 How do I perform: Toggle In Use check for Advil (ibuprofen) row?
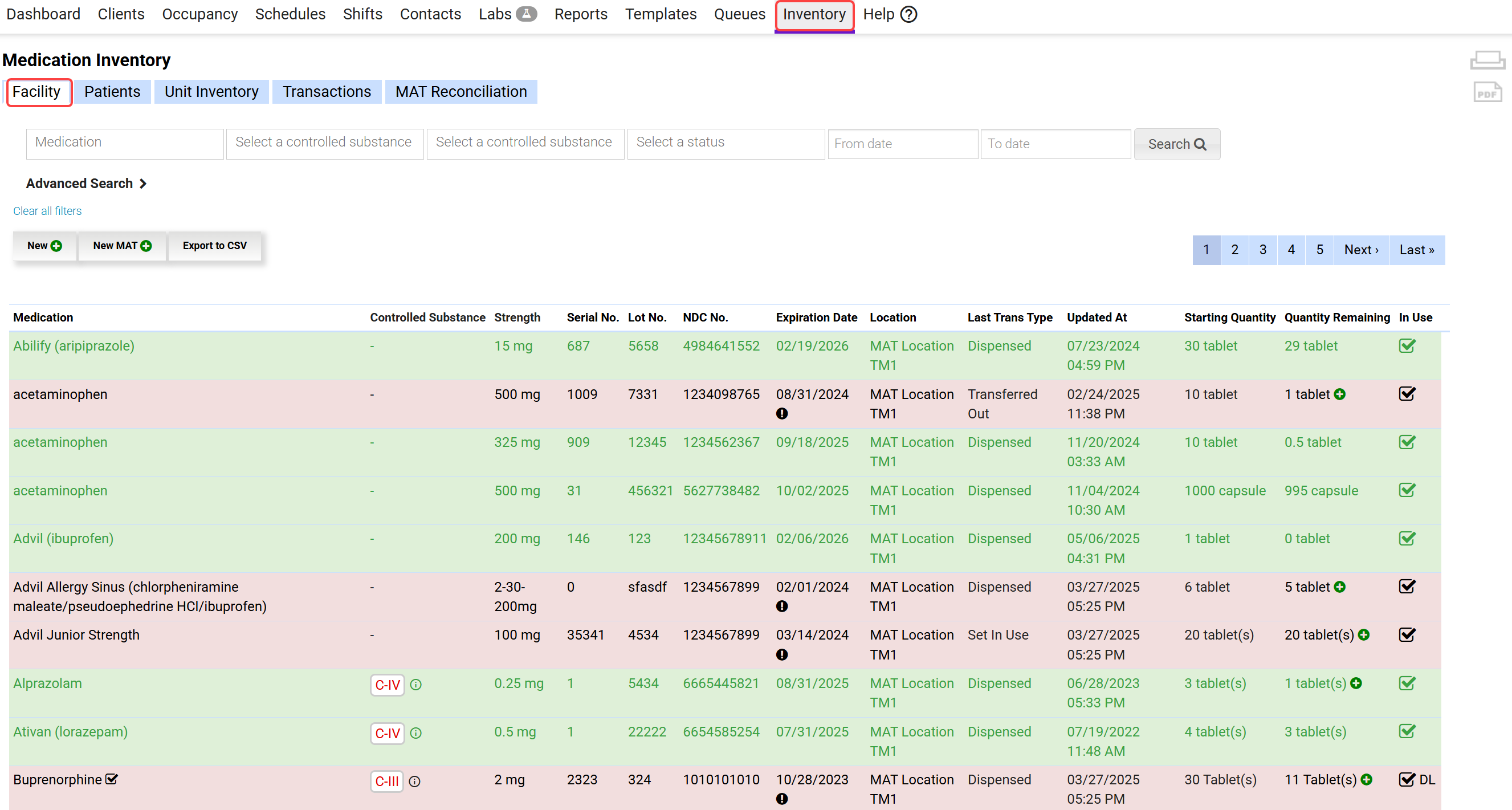(x=1407, y=538)
